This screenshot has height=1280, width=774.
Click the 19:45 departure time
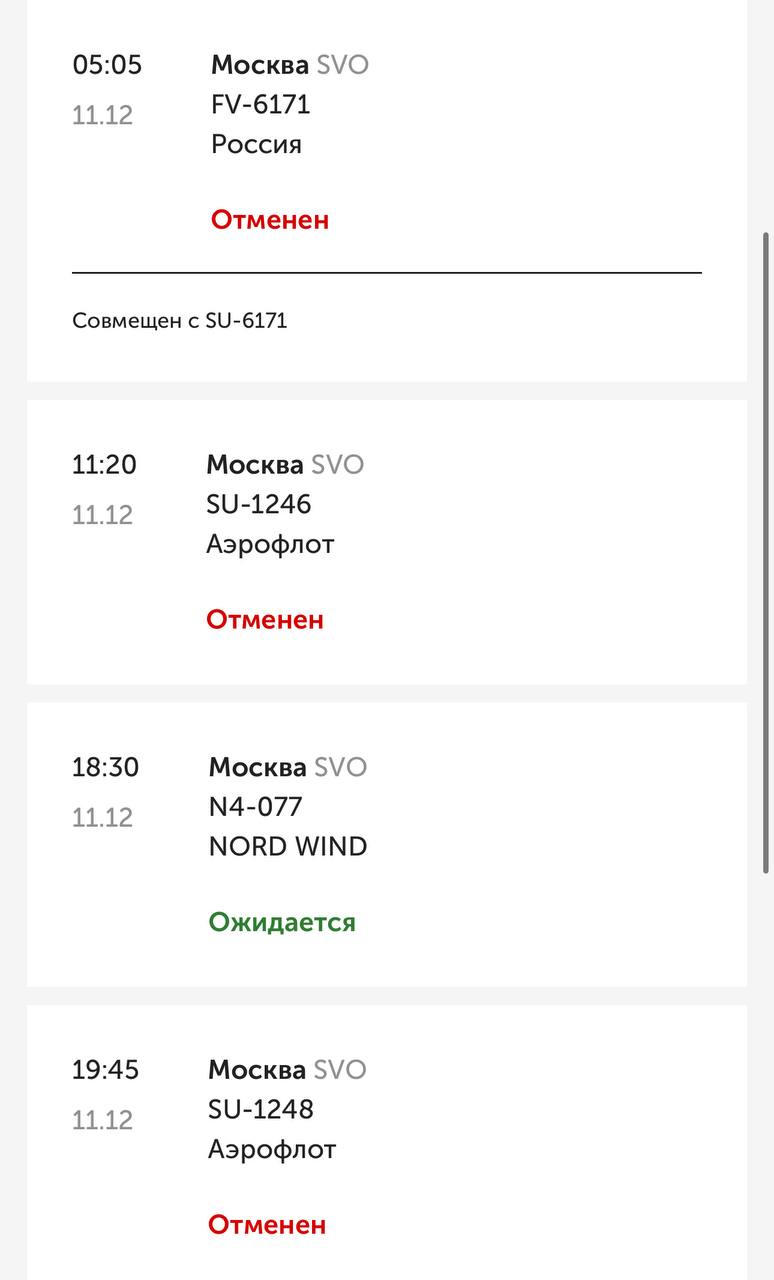[x=105, y=1070]
